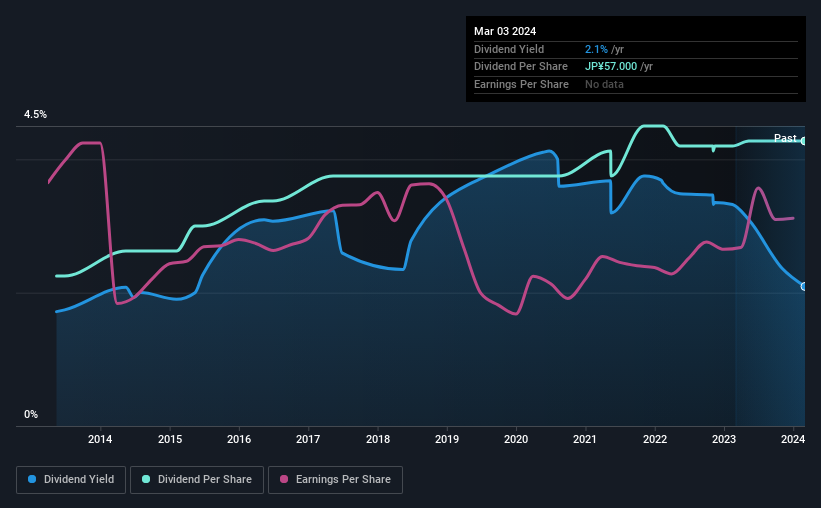Click the Mar 03 2024 tooltip date
The height and width of the screenshot is (508, 821).
point(505,31)
